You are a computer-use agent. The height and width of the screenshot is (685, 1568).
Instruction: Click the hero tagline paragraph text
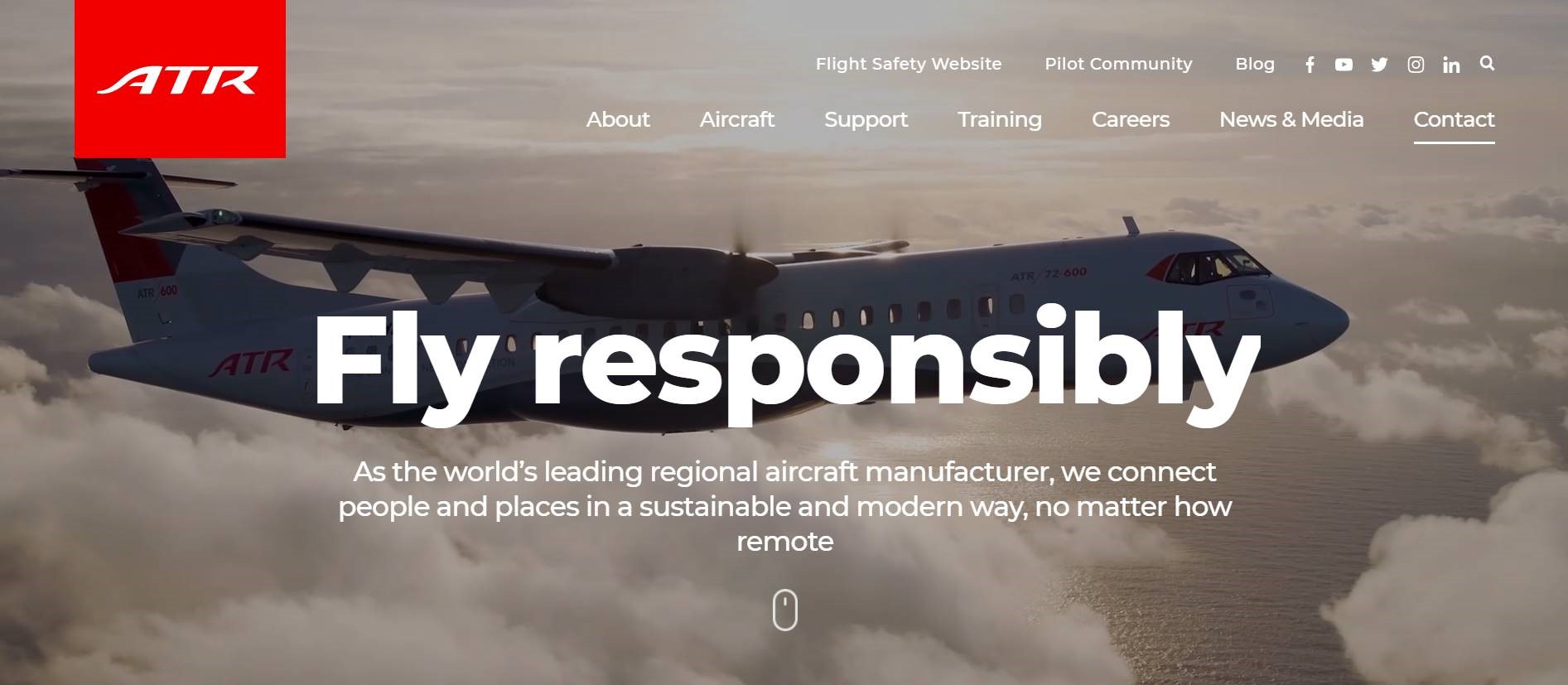785,506
